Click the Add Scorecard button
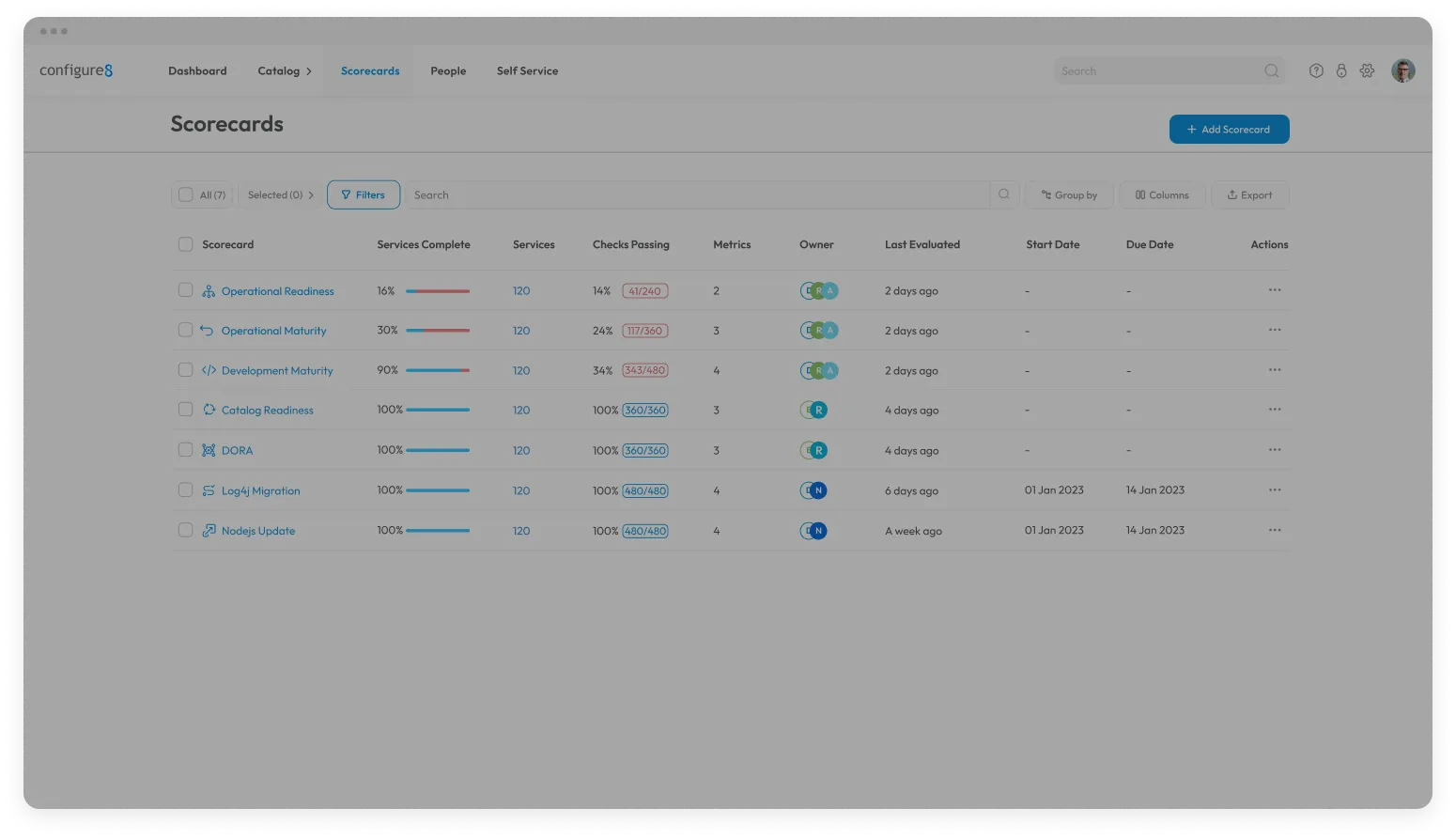This screenshot has height=839, width=1456. coord(1229,130)
